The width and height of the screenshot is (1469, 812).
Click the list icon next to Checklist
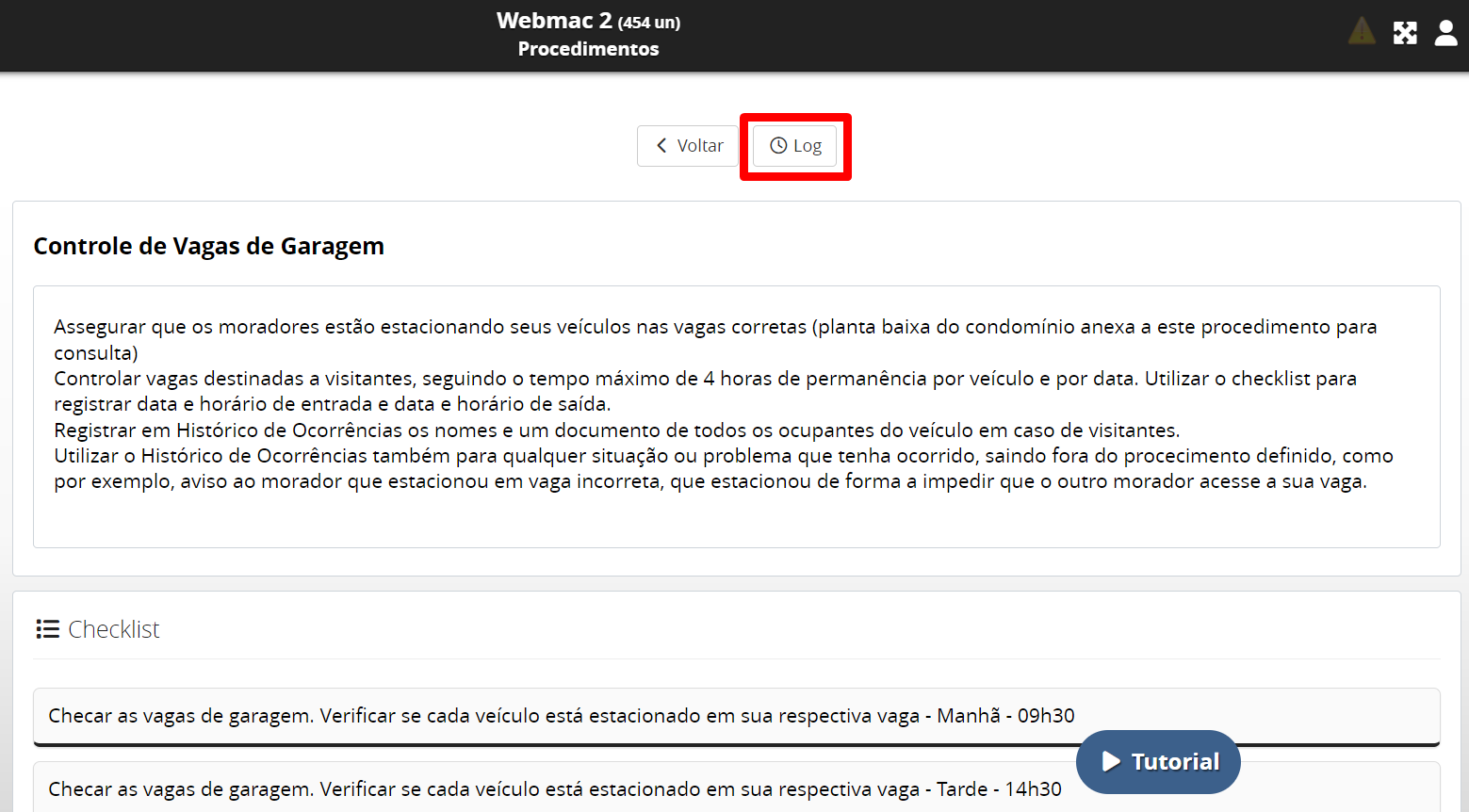[47, 629]
